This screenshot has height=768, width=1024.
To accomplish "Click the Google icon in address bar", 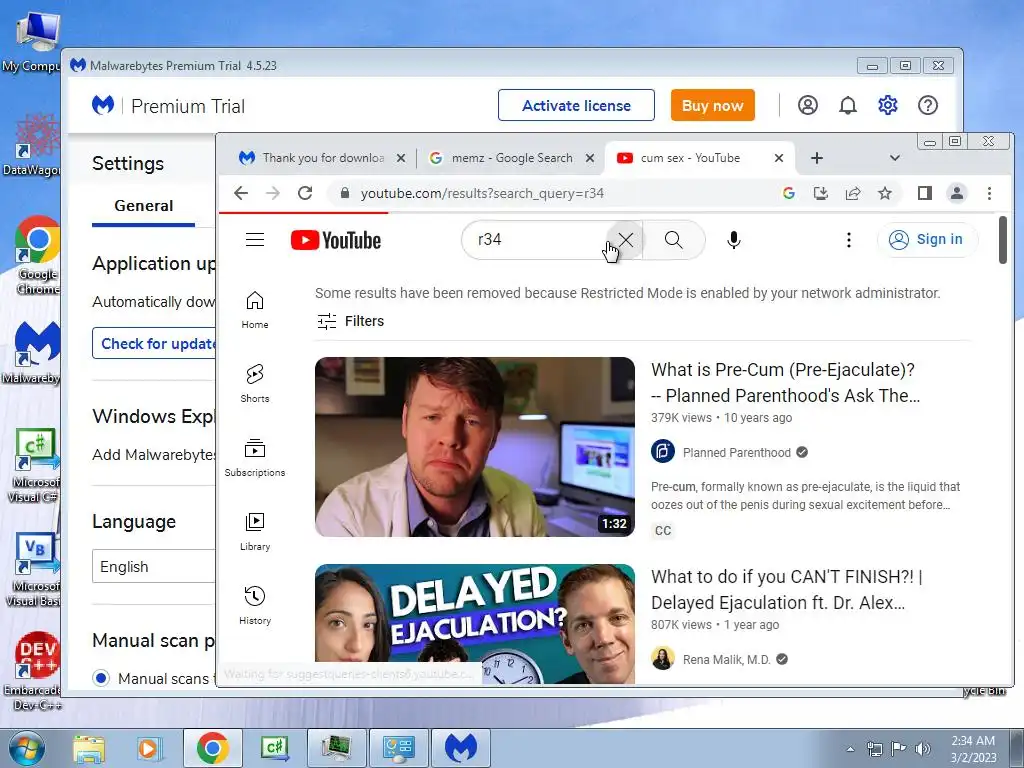I will (789, 193).
